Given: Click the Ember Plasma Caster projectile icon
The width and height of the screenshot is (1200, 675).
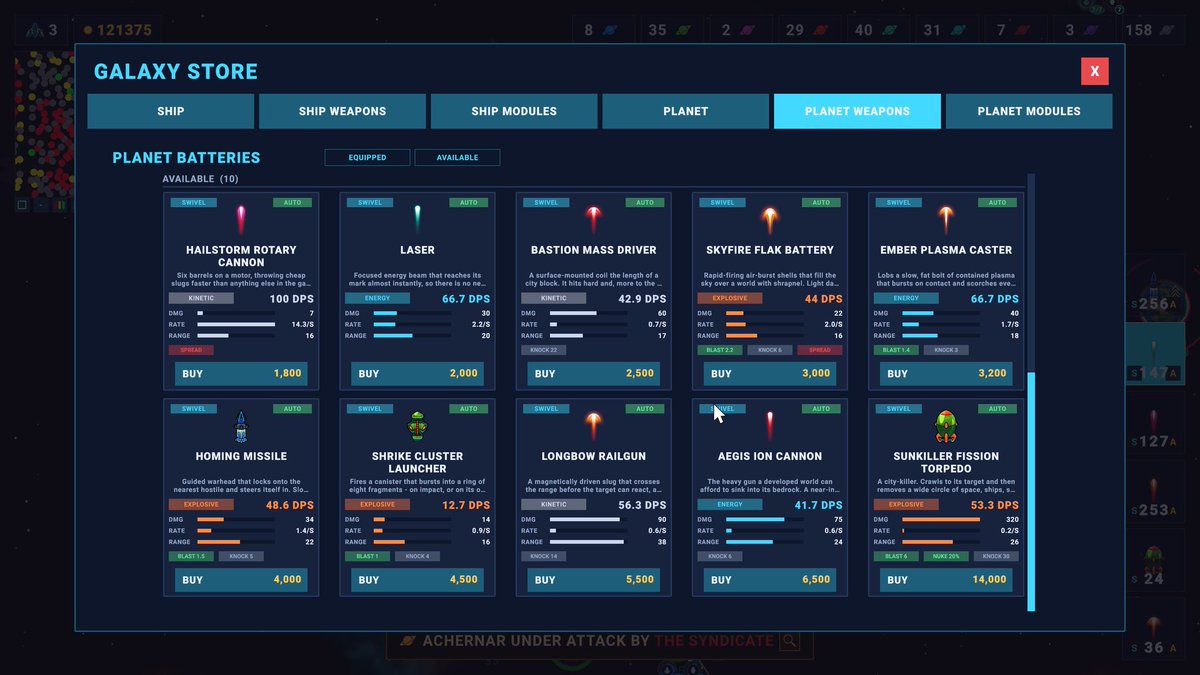Looking at the screenshot, I should point(946,220).
